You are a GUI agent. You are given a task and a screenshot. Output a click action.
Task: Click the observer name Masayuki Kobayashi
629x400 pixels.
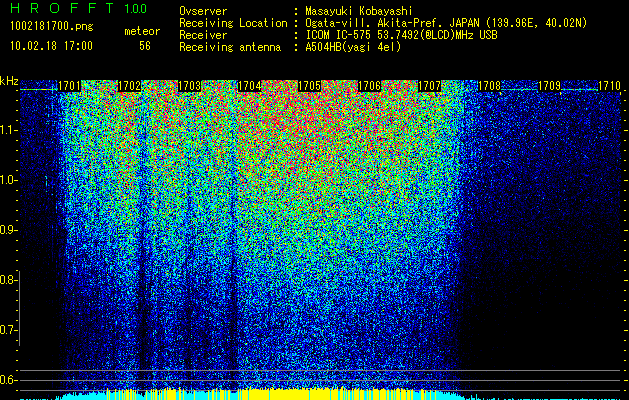click(359, 11)
